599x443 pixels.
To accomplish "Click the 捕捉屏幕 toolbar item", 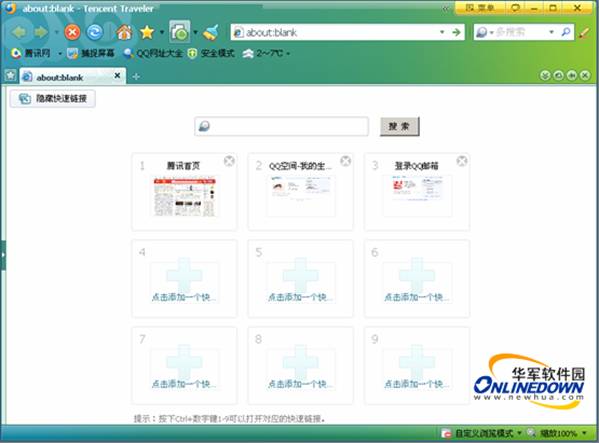I will coord(91,53).
